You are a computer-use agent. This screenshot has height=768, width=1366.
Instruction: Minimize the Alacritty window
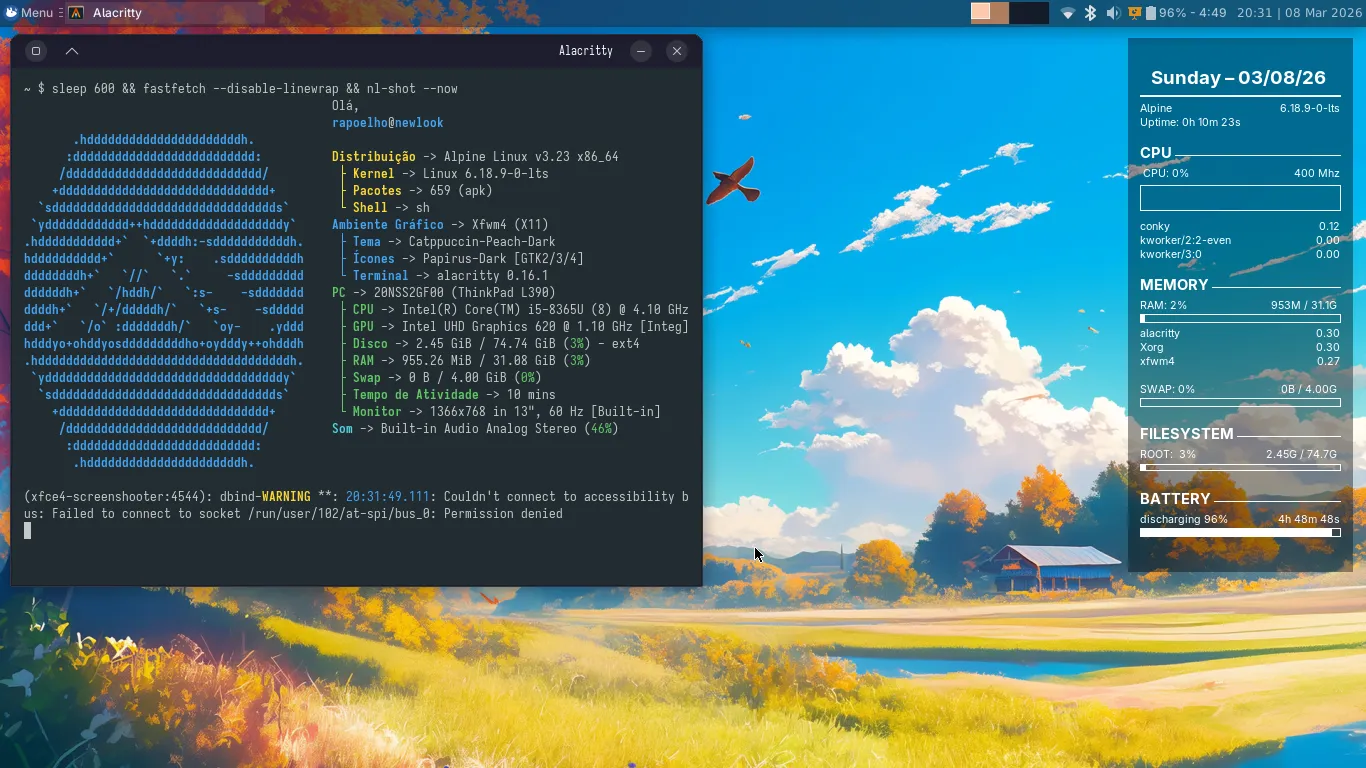641,51
